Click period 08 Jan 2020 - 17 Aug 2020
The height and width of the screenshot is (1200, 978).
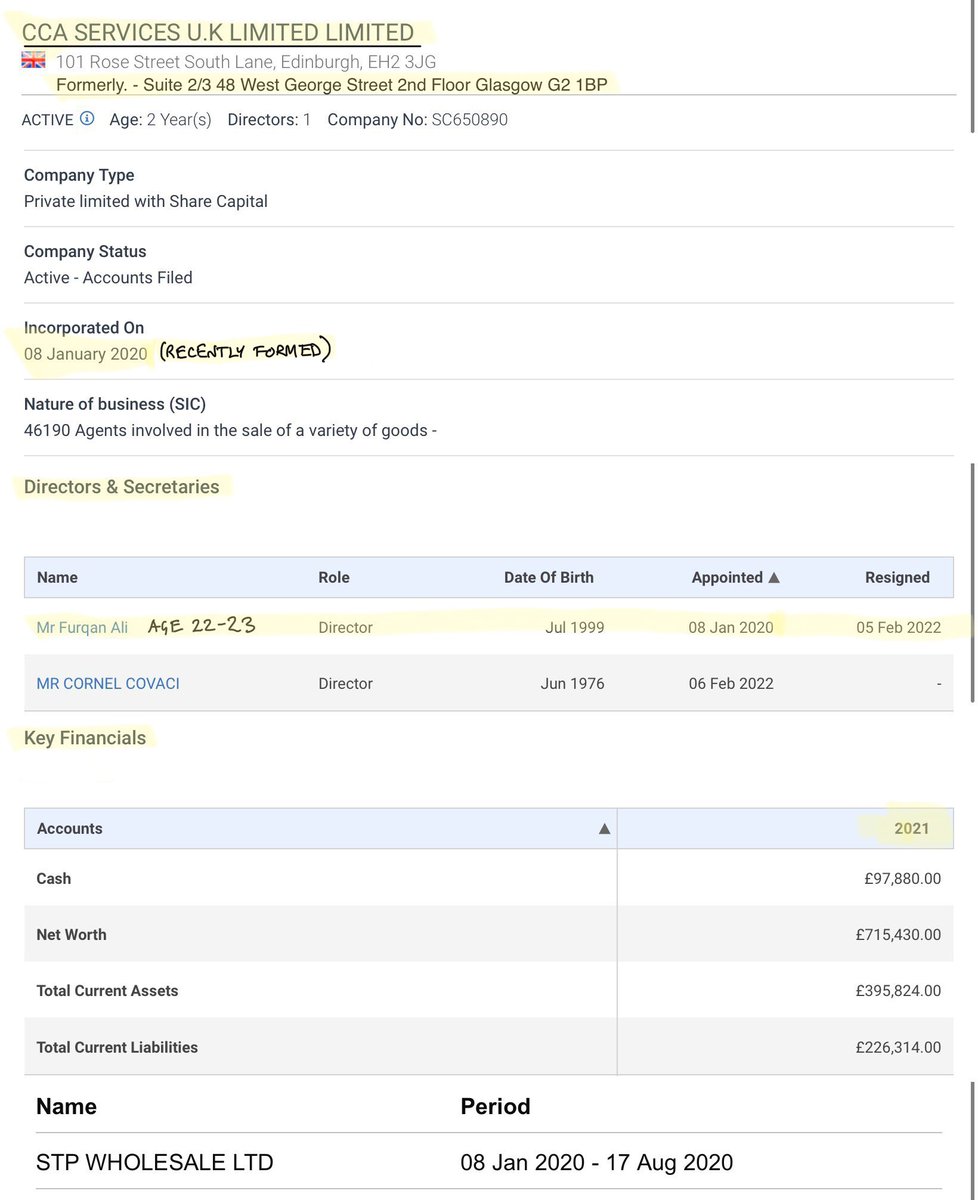pyautogui.click(x=597, y=1163)
